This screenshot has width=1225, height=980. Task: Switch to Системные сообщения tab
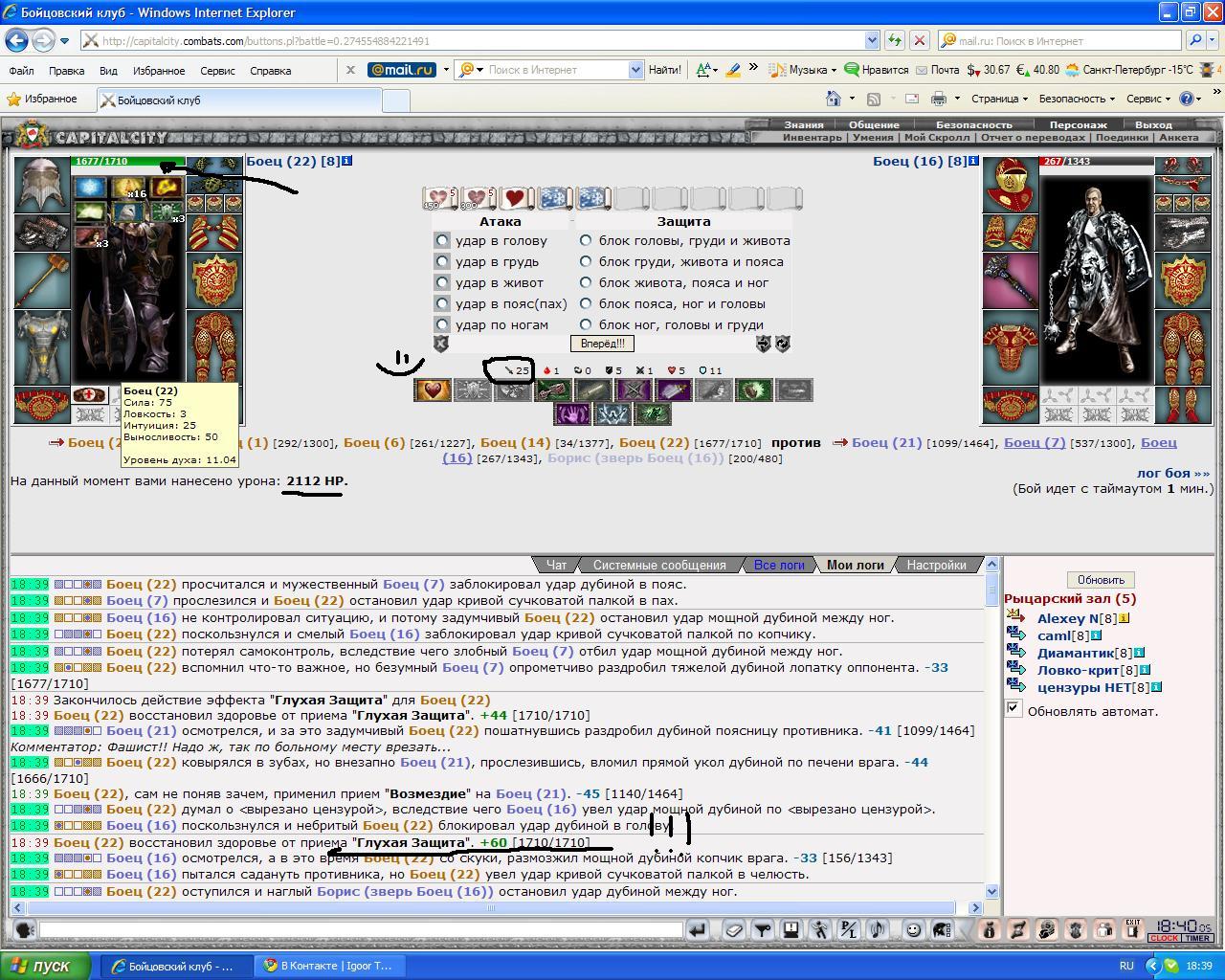[x=659, y=565]
